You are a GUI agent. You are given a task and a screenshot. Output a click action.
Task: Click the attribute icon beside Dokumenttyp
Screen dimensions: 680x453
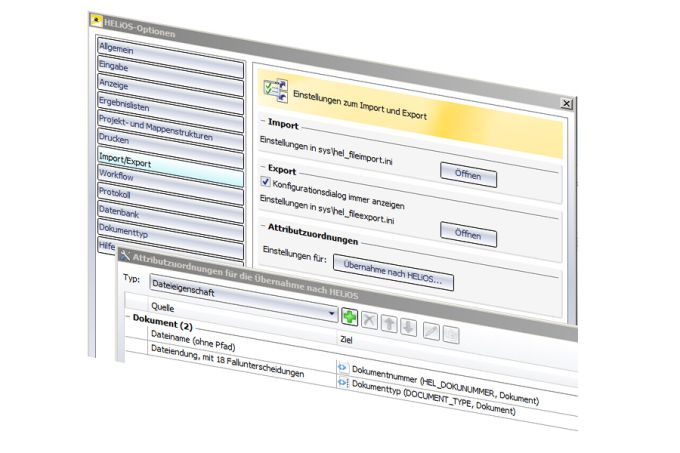coord(343,382)
